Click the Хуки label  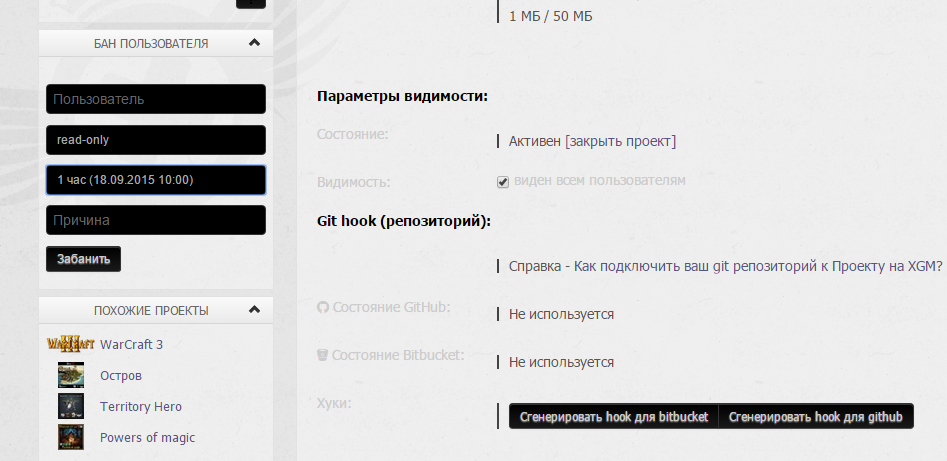click(x=334, y=402)
